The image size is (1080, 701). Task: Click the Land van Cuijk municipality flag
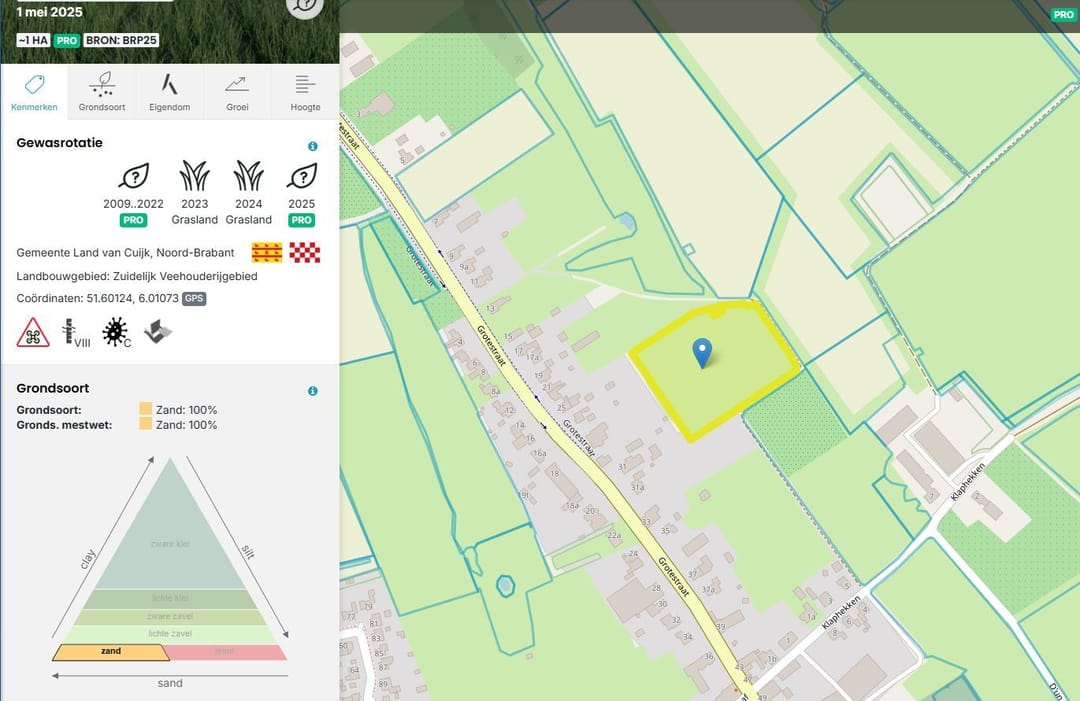pyautogui.click(x=266, y=253)
